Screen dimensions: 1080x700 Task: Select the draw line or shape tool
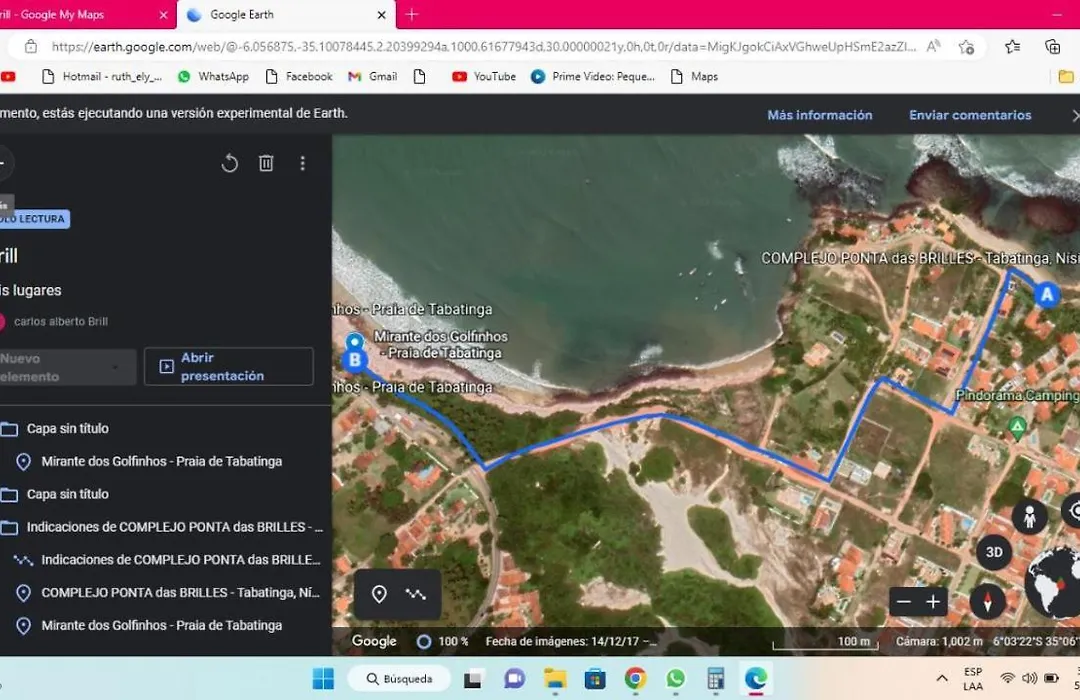click(415, 594)
